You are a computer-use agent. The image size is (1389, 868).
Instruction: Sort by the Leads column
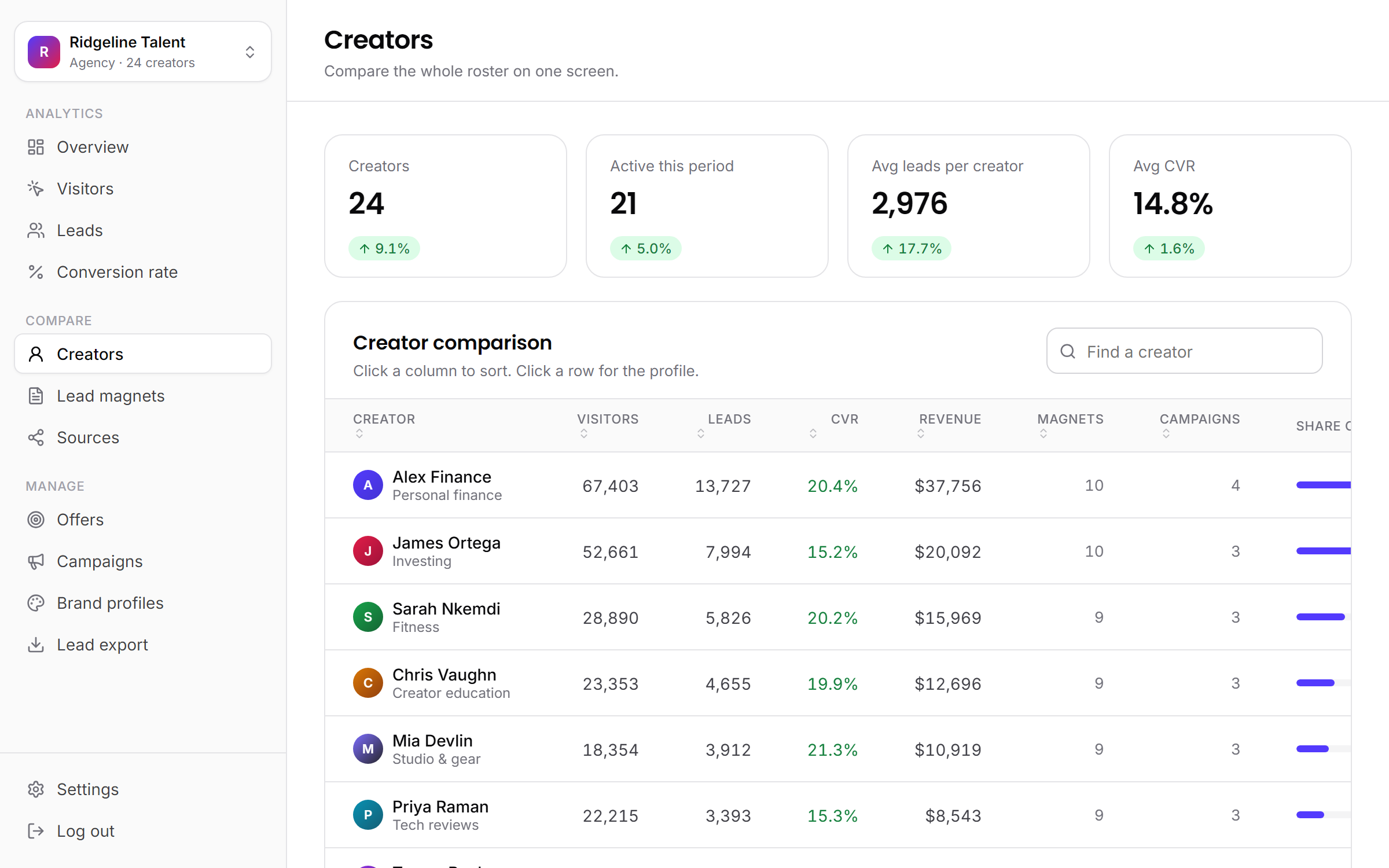(x=724, y=425)
